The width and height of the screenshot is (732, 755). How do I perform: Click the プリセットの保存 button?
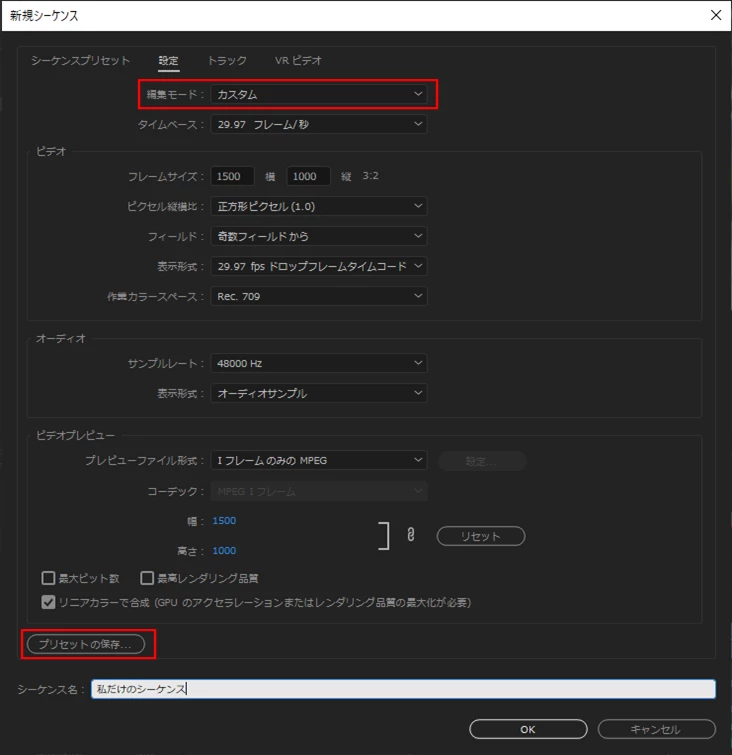point(86,644)
